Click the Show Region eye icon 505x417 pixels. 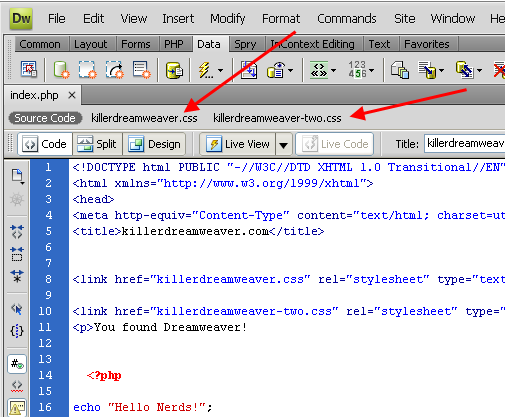click(275, 70)
